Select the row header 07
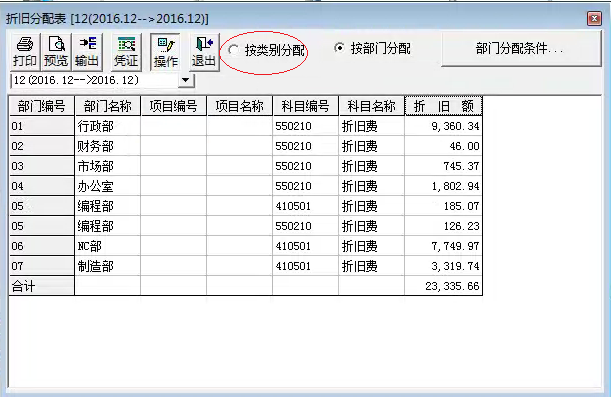This screenshot has height=397, width=611. [x=41, y=266]
